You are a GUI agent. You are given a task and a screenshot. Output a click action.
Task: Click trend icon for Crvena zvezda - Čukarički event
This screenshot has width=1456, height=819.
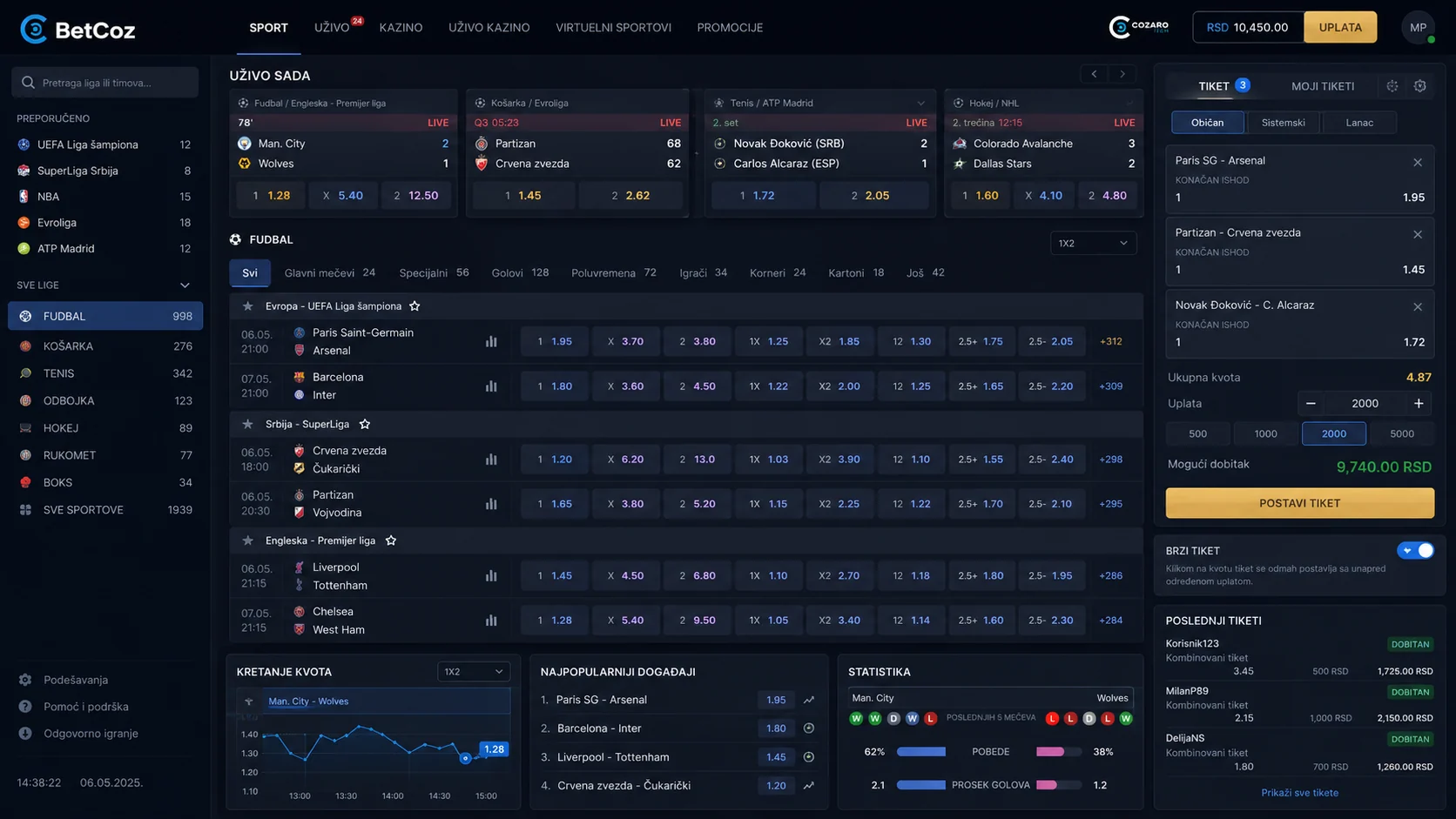pos(809,785)
